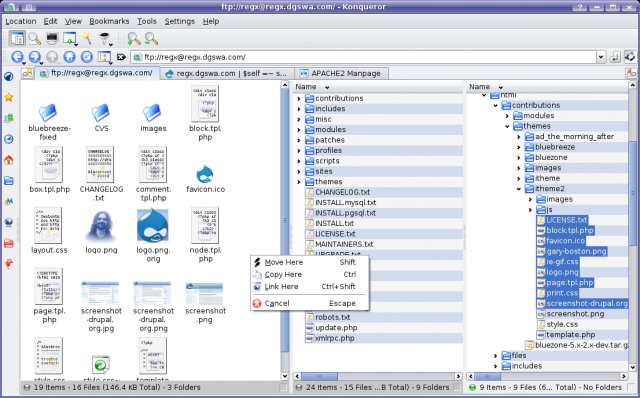The width and height of the screenshot is (640, 398).
Task: Open the location bar URL history dropdown
Action: pyautogui.click(x=601, y=57)
